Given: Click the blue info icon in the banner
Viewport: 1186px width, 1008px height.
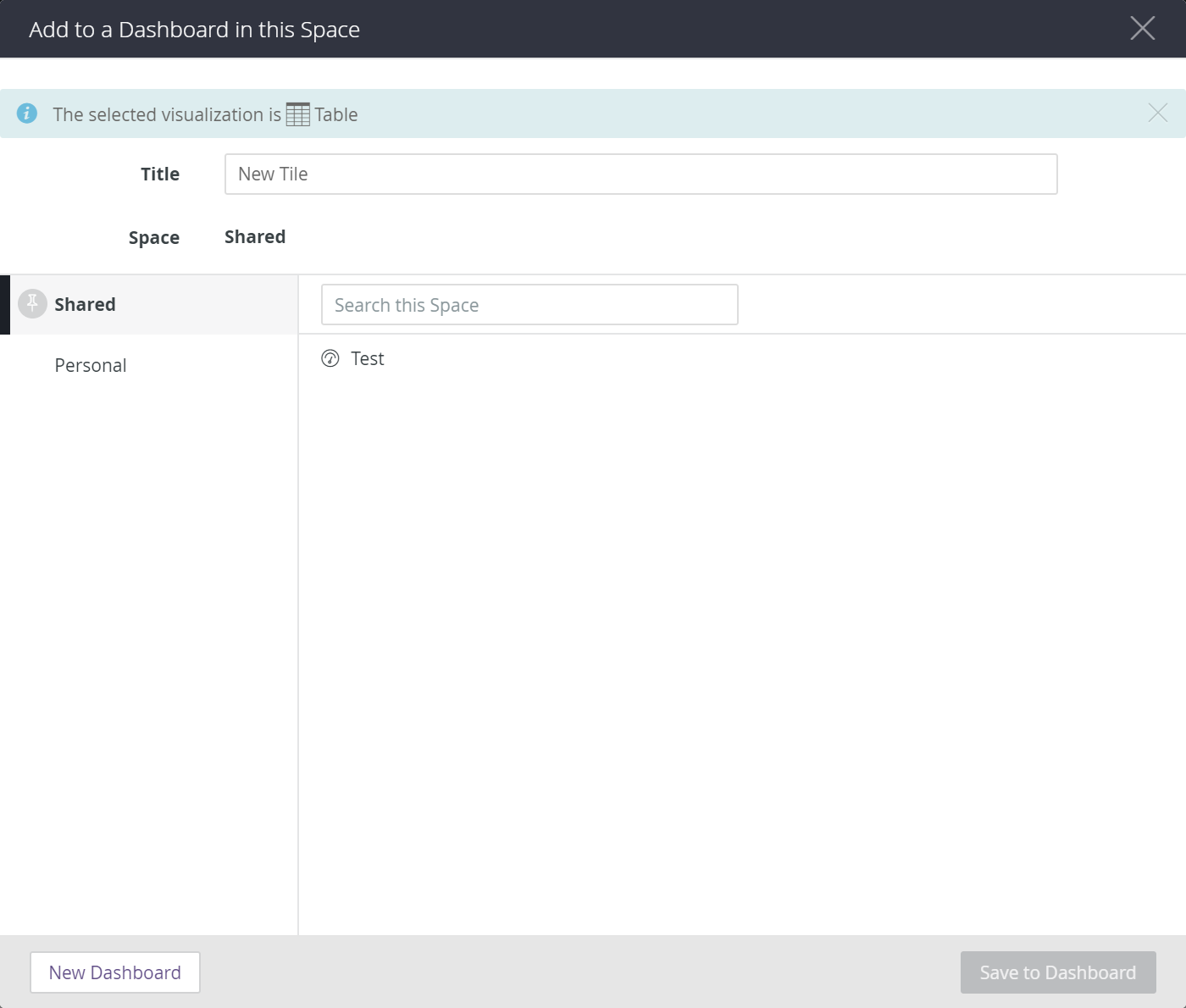Looking at the screenshot, I should [x=27, y=114].
